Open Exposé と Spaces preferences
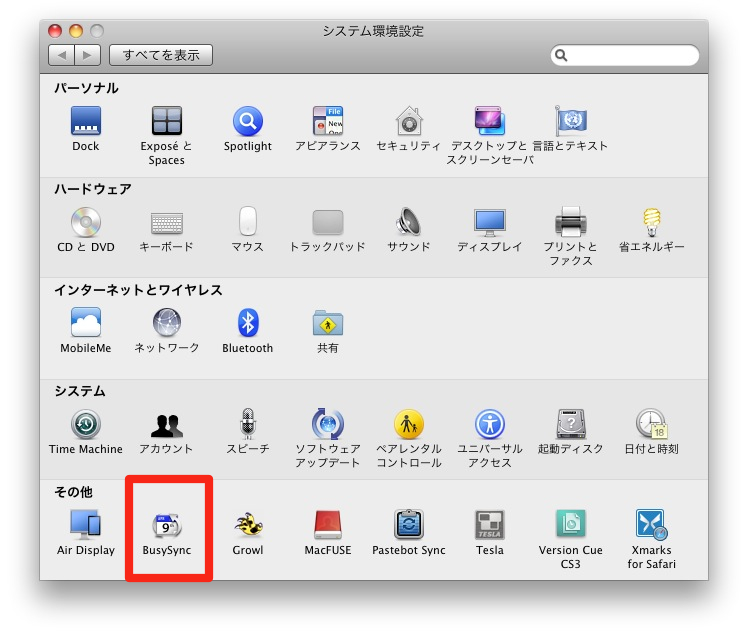 (x=166, y=122)
